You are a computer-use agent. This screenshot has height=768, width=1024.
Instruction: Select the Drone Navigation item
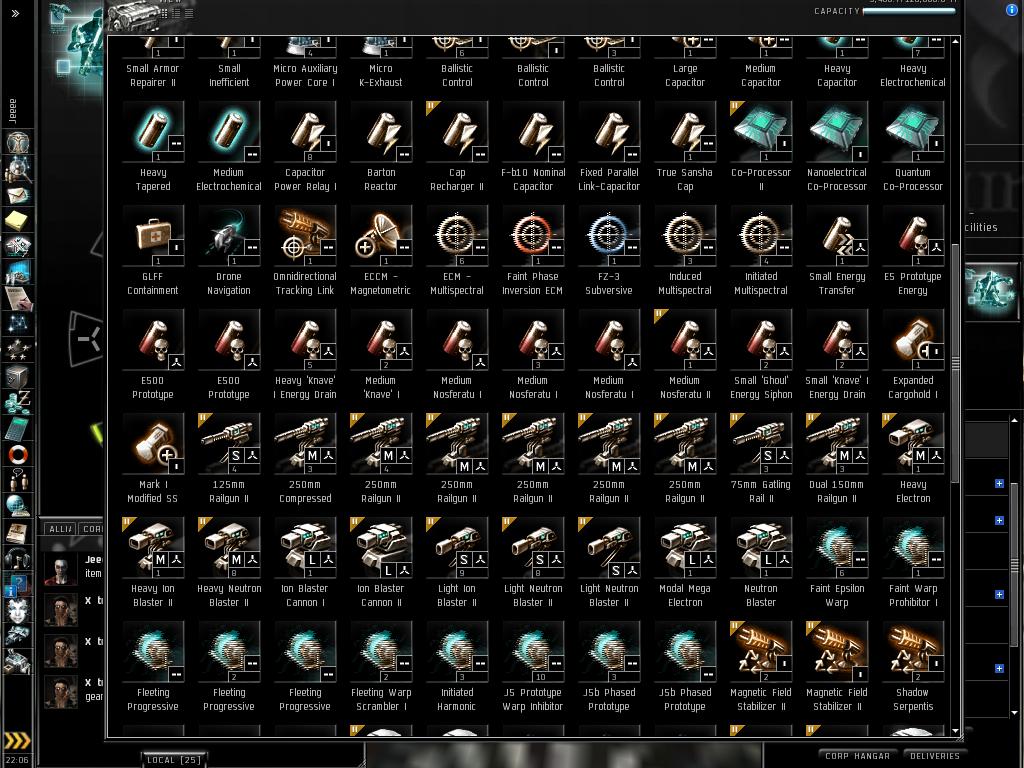pyautogui.click(x=229, y=251)
